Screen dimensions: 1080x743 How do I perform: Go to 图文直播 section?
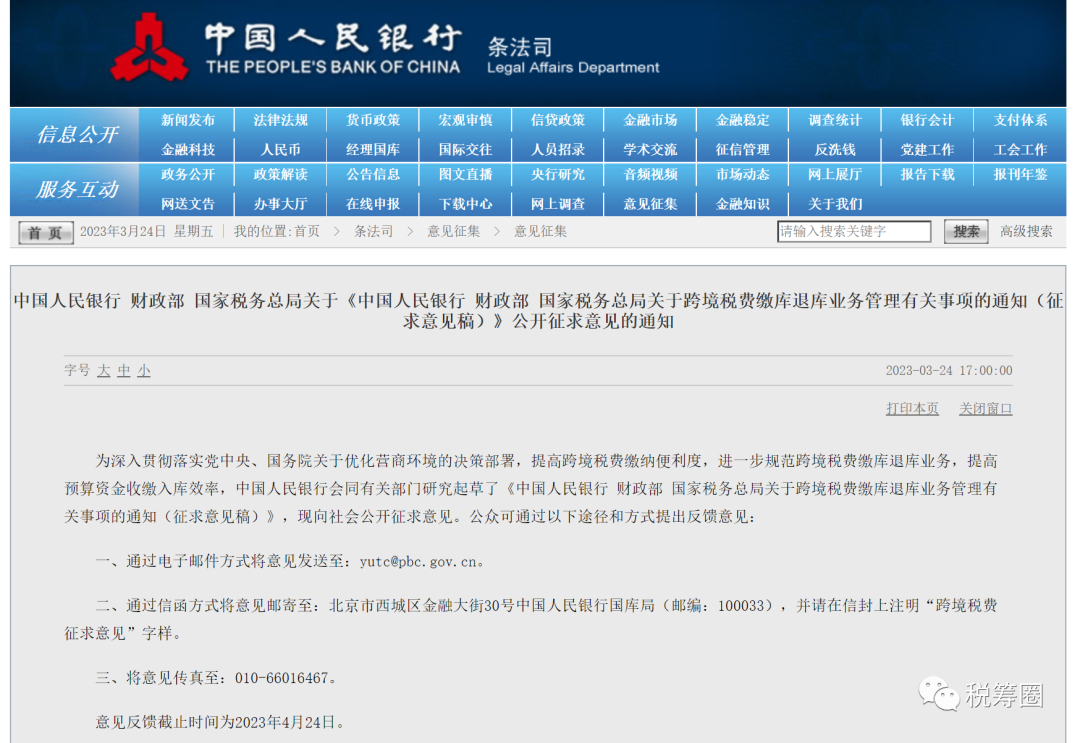click(466, 175)
